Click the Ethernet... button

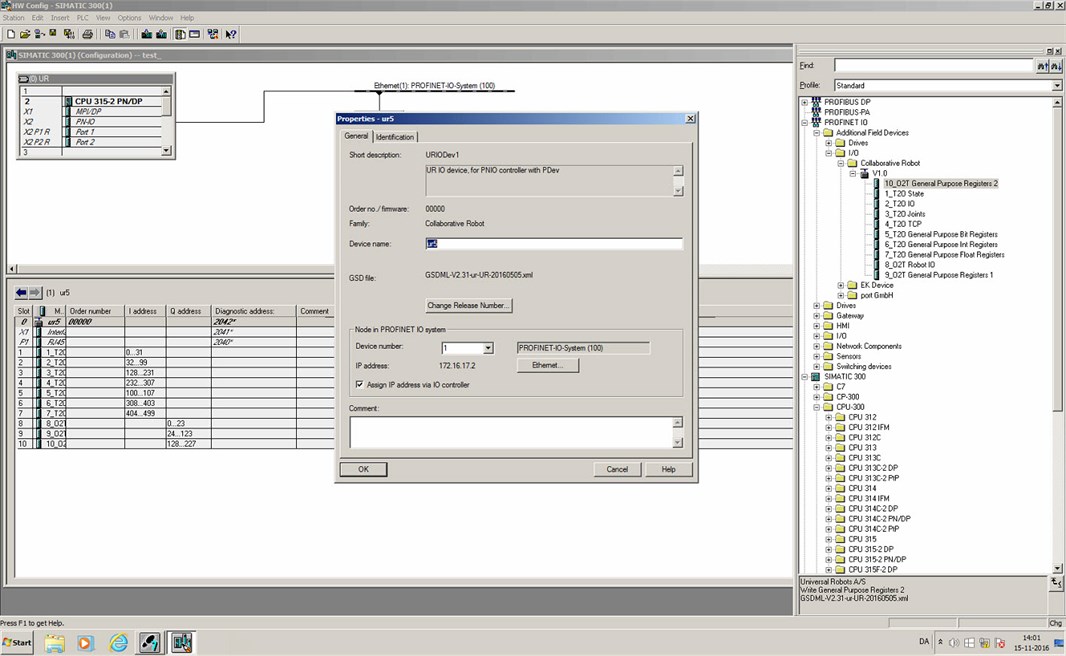tap(548, 366)
